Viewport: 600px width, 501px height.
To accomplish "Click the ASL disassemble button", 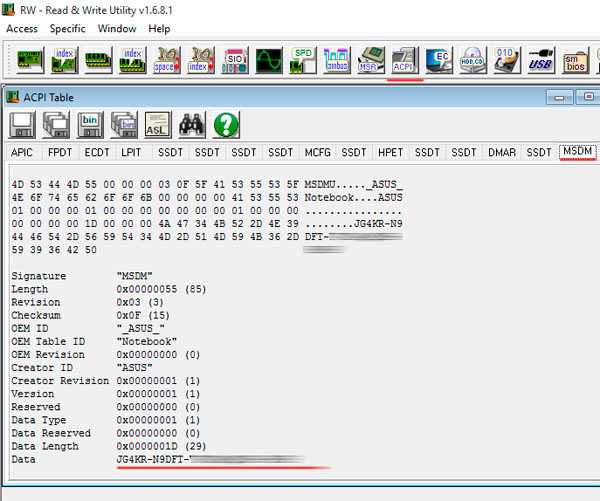I will (x=158, y=124).
